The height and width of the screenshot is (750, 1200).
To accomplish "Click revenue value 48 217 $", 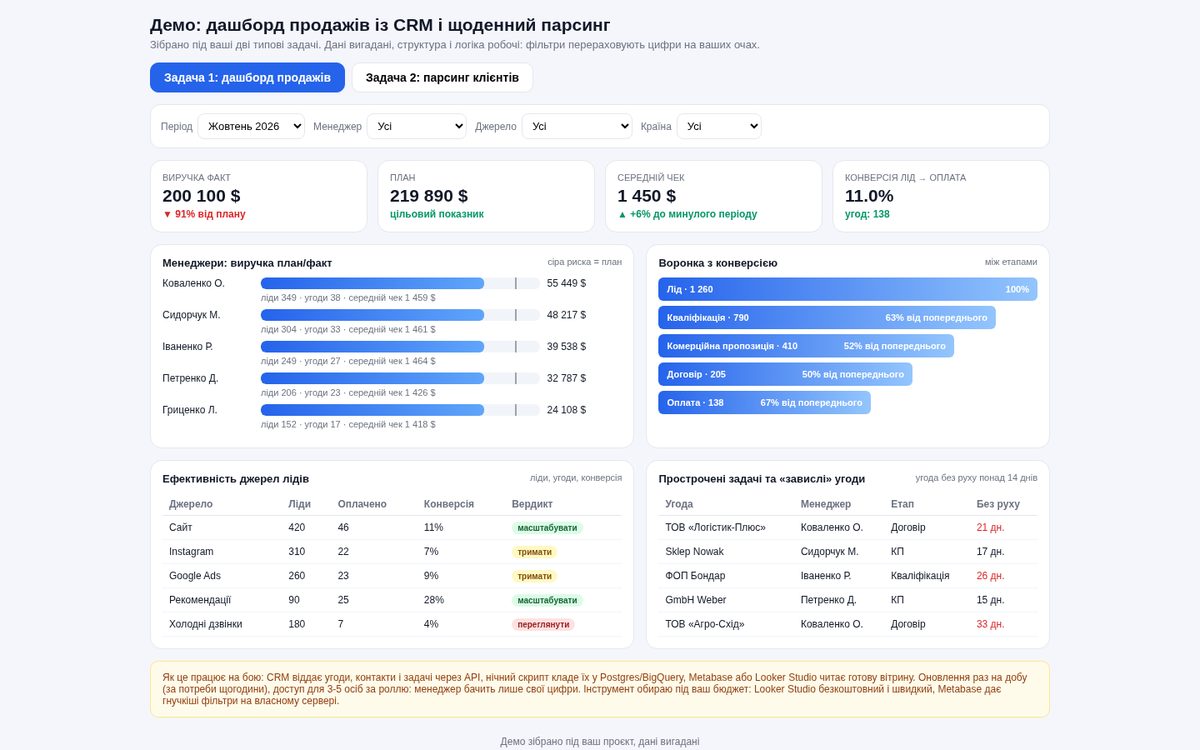I will tap(566, 315).
